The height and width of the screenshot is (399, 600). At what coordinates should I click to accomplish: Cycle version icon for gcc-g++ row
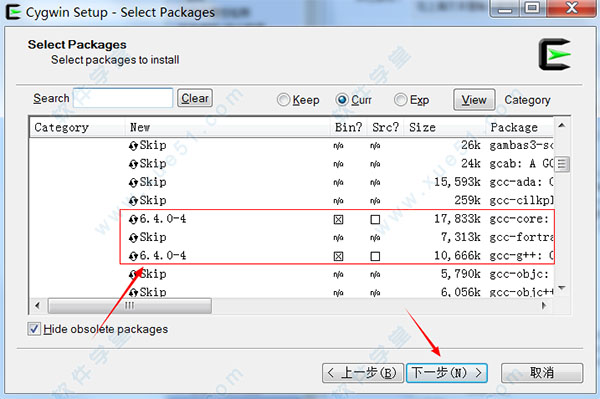pos(133,256)
